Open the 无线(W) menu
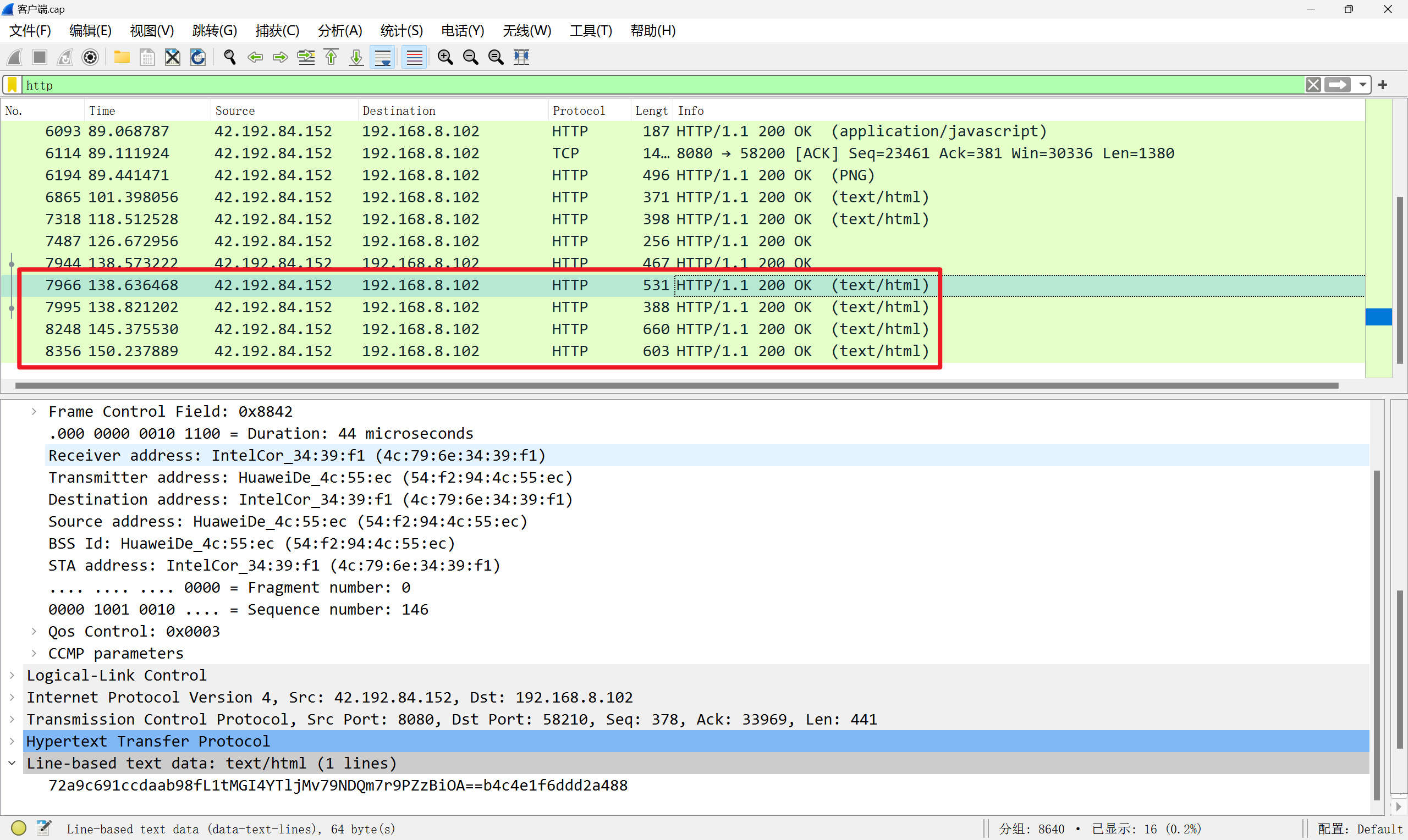 tap(527, 31)
